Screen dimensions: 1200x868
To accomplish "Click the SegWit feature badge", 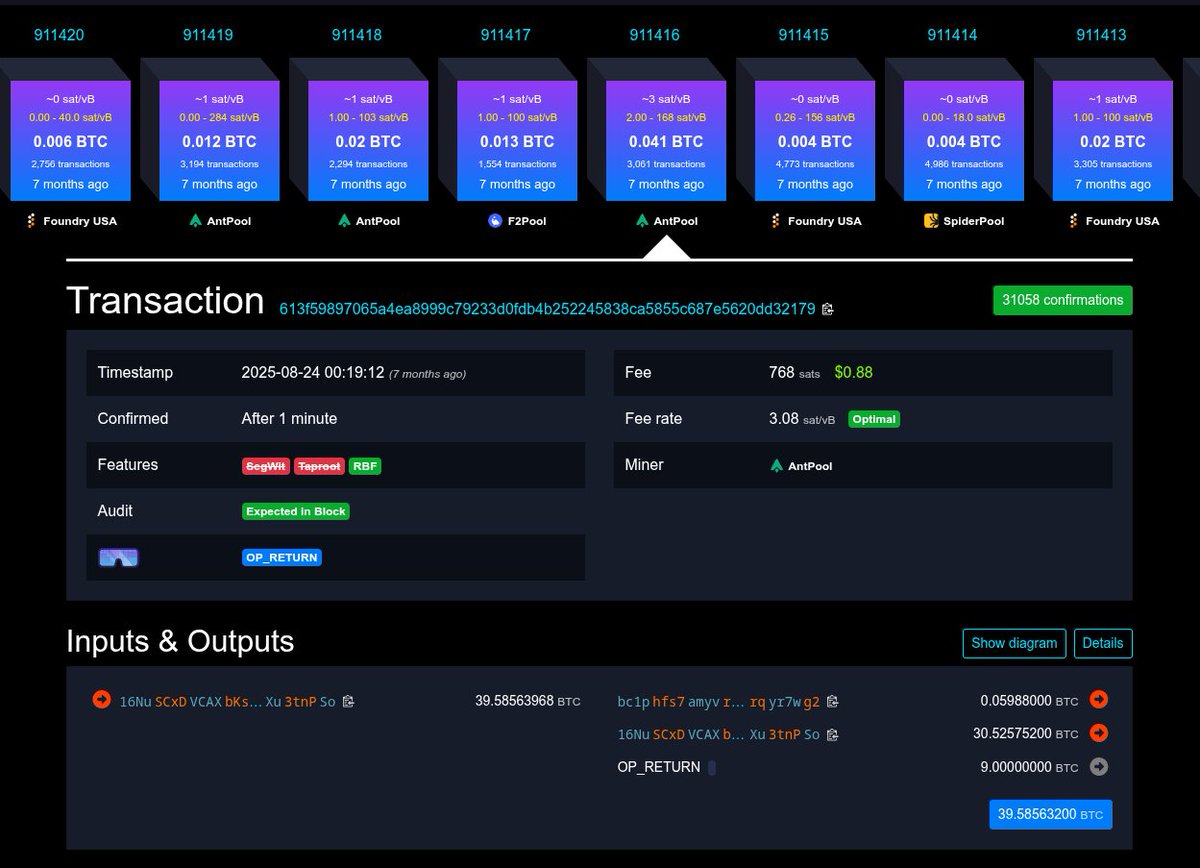I will click(266, 466).
